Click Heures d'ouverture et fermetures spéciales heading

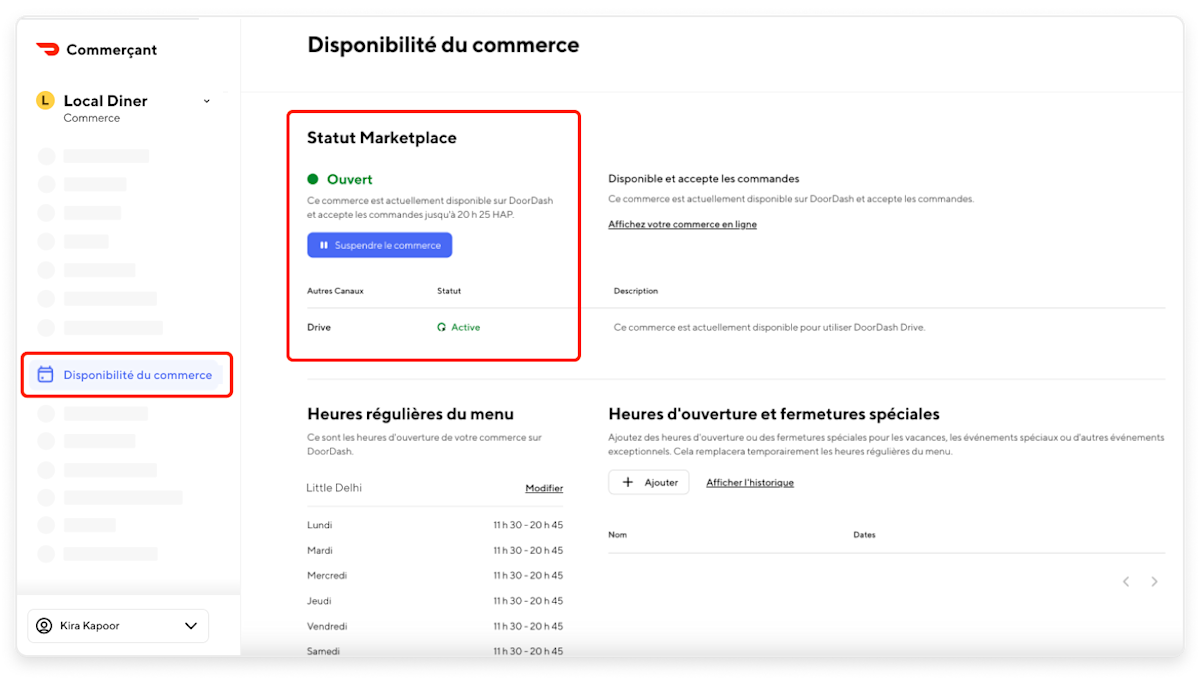point(774,414)
